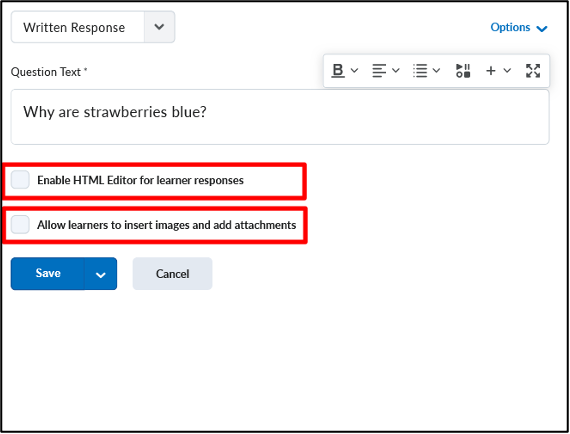This screenshot has height=434, width=570.
Task: Expand the chevron beside plus icon
Action: coord(507,71)
